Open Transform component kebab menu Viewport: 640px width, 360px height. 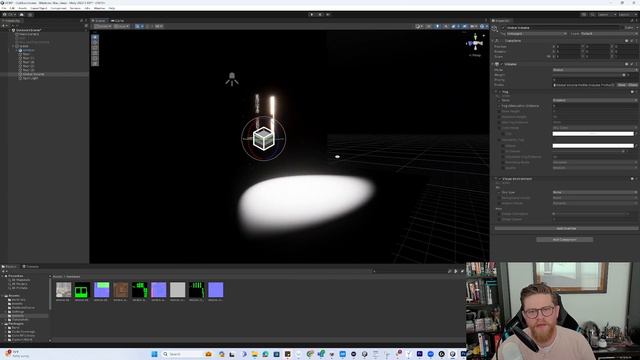point(636,41)
